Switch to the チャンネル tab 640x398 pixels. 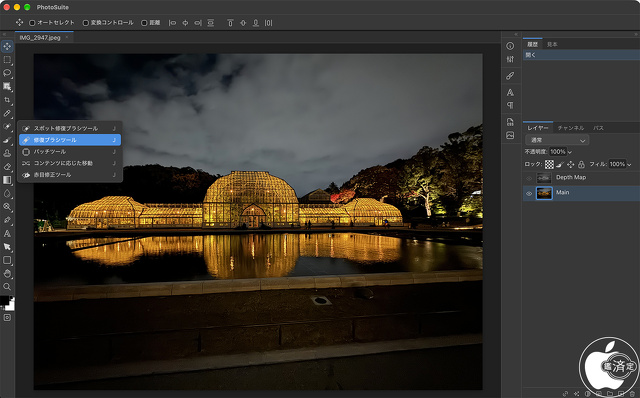point(571,128)
